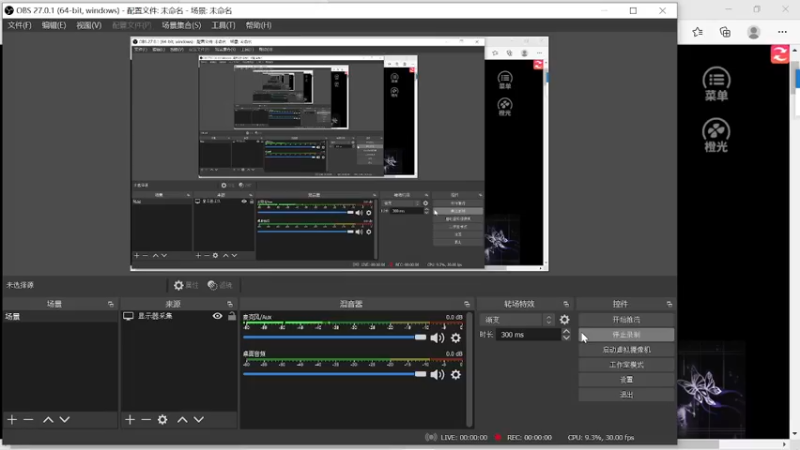Click the 停止录制 stop recording button
800x450 pixels.
pos(626,335)
